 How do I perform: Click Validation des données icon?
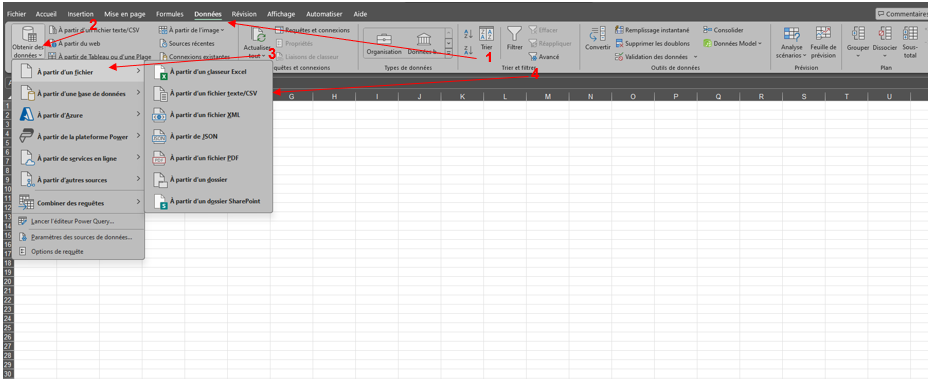pyautogui.click(x=619, y=57)
